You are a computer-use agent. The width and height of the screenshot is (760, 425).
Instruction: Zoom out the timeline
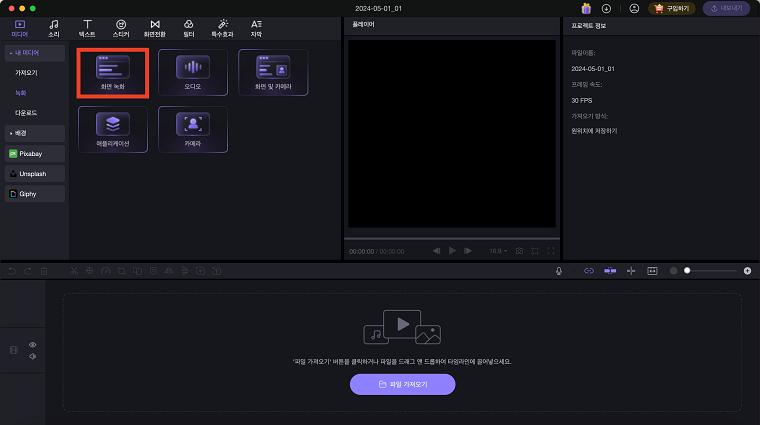pyautogui.click(x=673, y=271)
